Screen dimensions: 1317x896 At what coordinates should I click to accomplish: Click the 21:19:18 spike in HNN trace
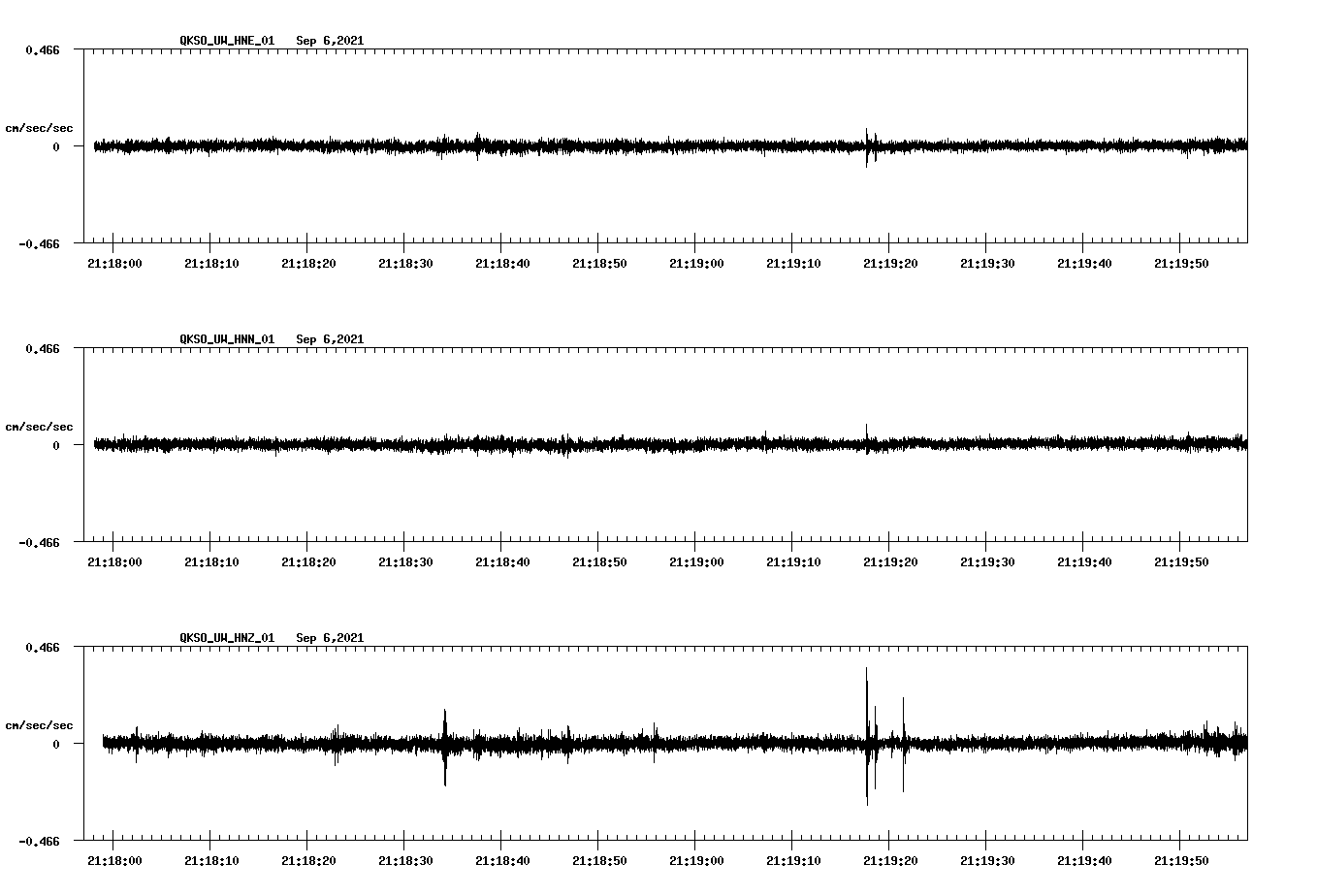coord(867,438)
